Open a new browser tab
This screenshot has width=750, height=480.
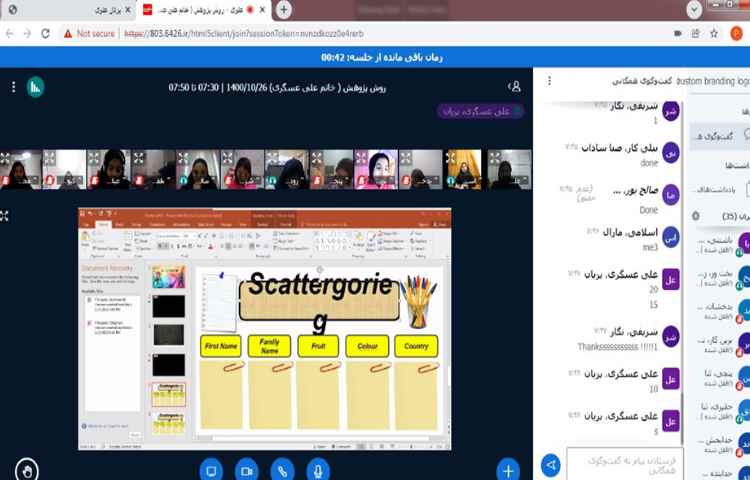pyautogui.click(x=284, y=10)
